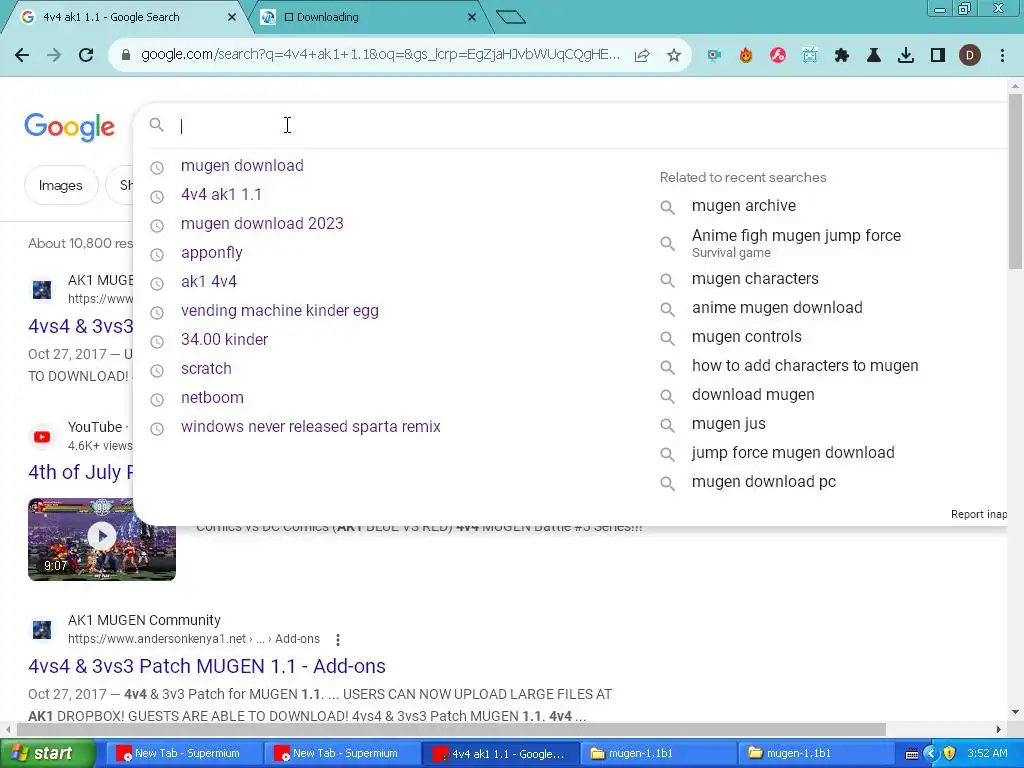This screenshot has height=768, width=1024.
Task: Pick 'vending machine kinder egg' suggestion
Action: pyautogui.click(x=280, y=311)
